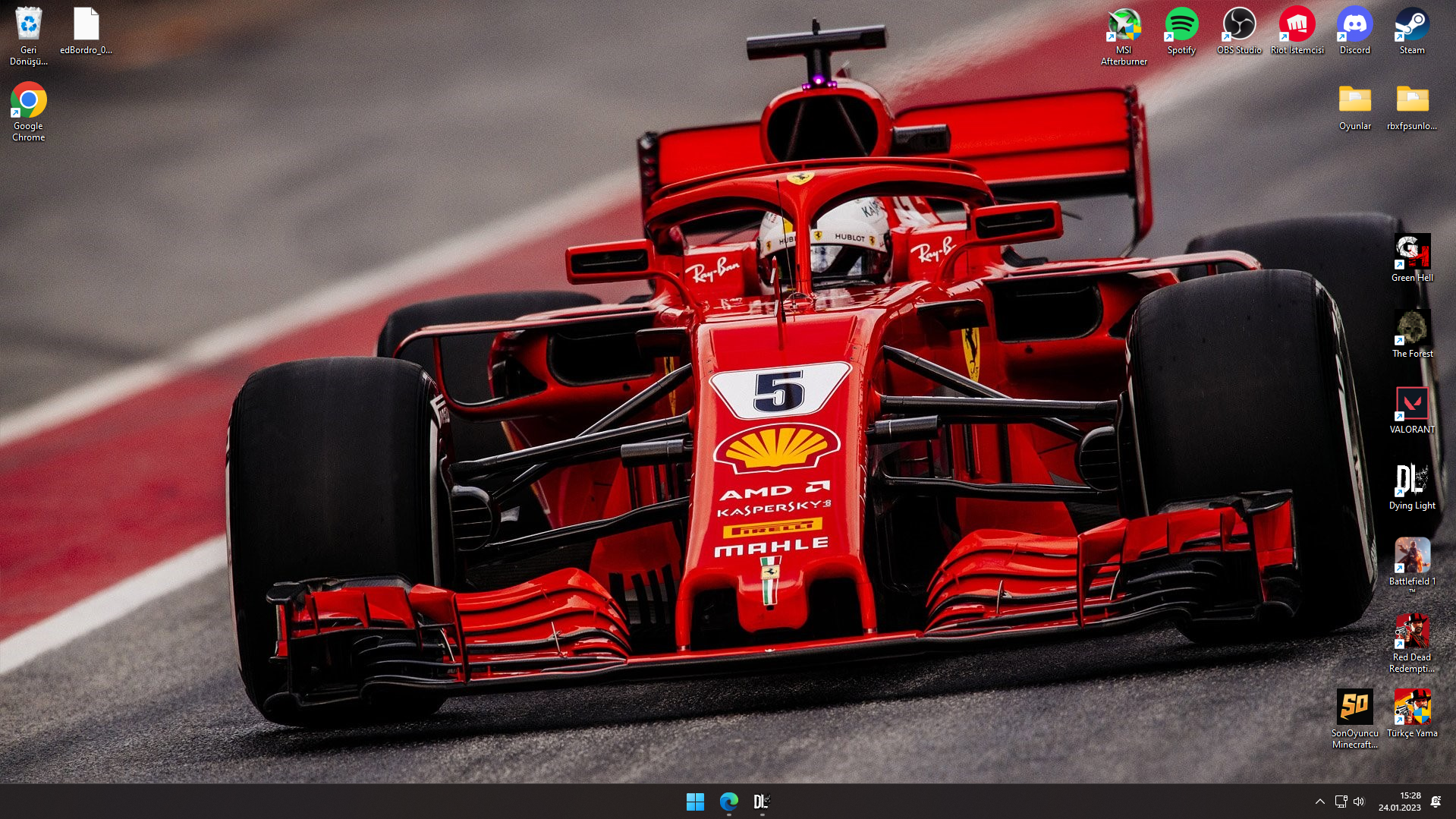Switch to Dying Light in the taskbar

click(762, 802)
